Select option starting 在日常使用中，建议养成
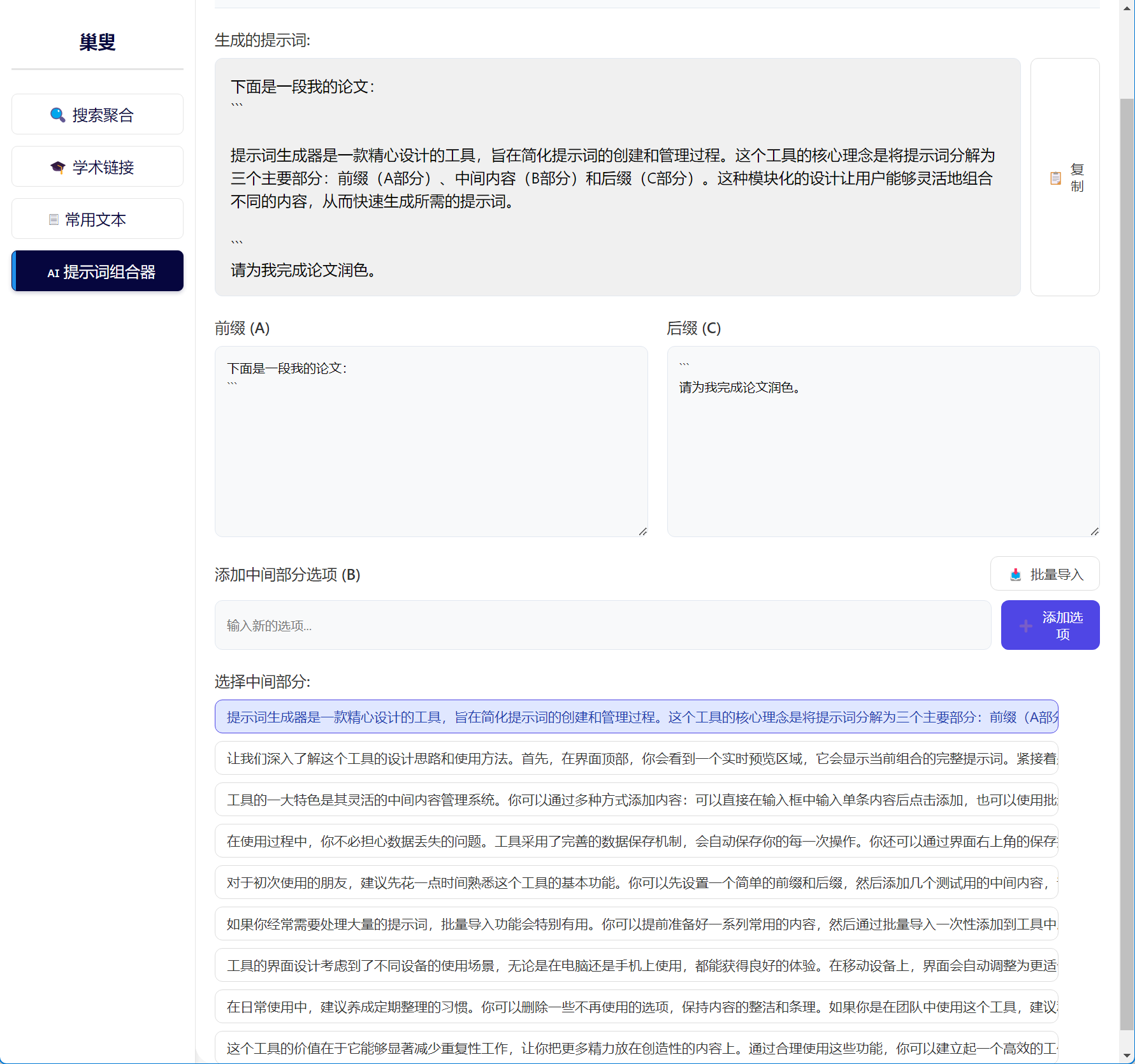 point(637,1007)
